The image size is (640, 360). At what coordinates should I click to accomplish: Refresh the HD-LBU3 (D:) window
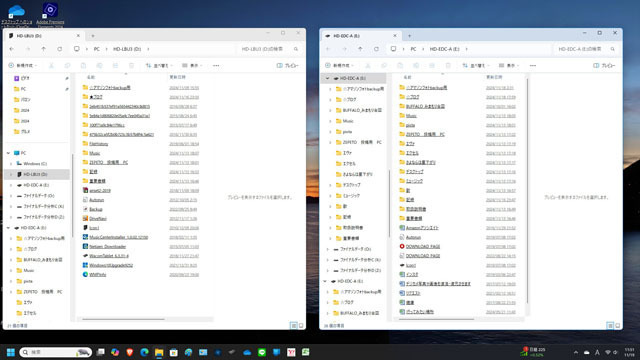(60, 49)
